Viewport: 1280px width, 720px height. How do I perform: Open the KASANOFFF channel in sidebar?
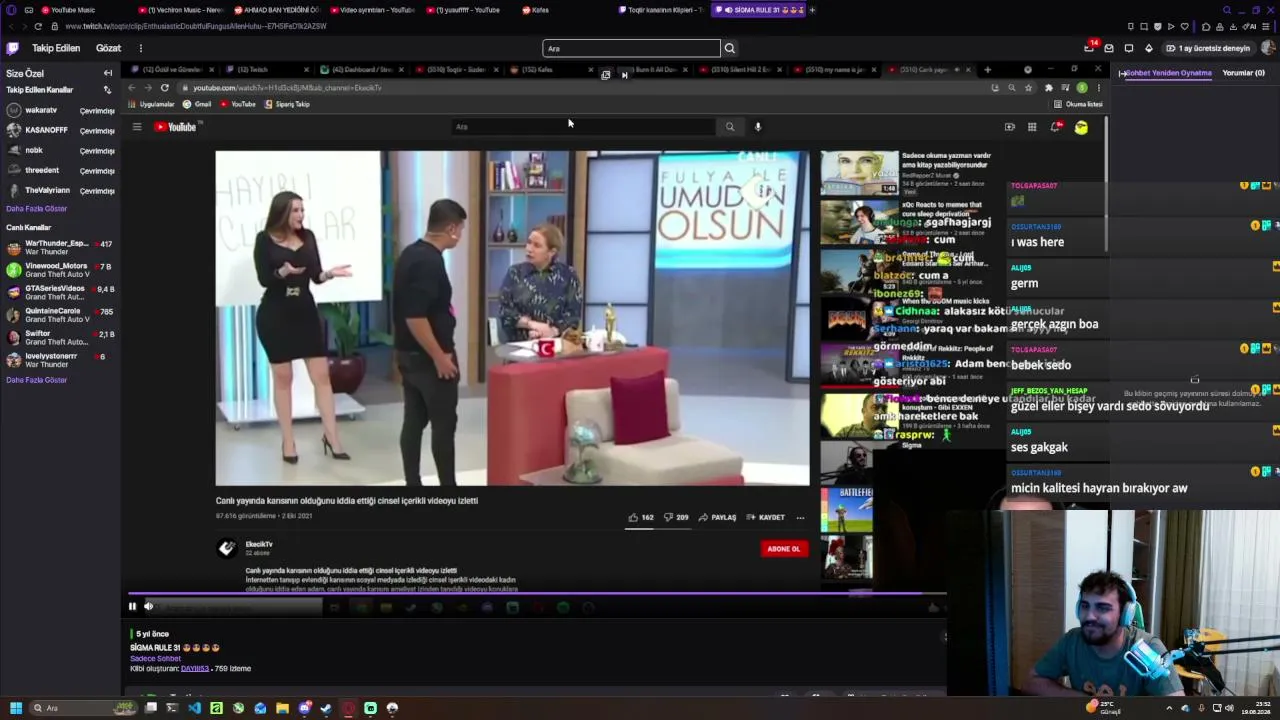pos(60,130)
